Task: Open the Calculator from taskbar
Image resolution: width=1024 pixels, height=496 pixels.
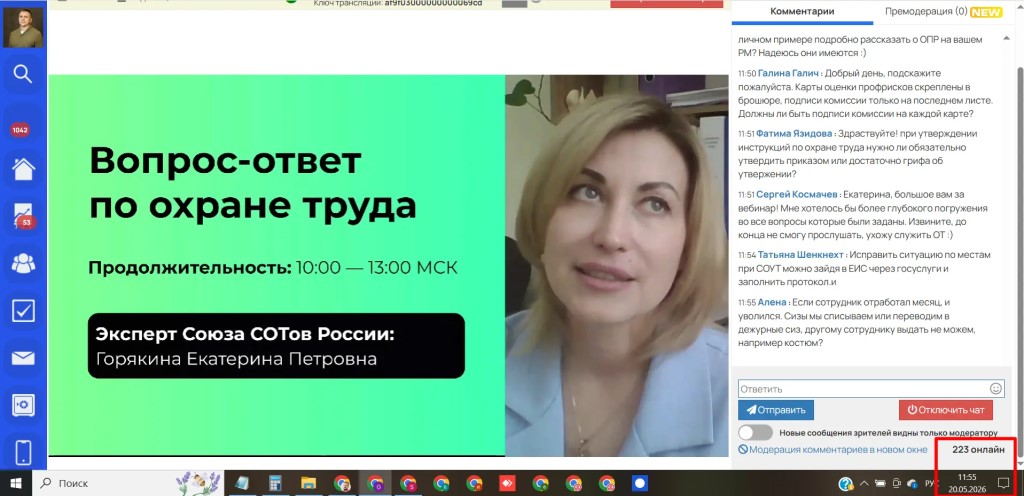Action: pos(275,484)
